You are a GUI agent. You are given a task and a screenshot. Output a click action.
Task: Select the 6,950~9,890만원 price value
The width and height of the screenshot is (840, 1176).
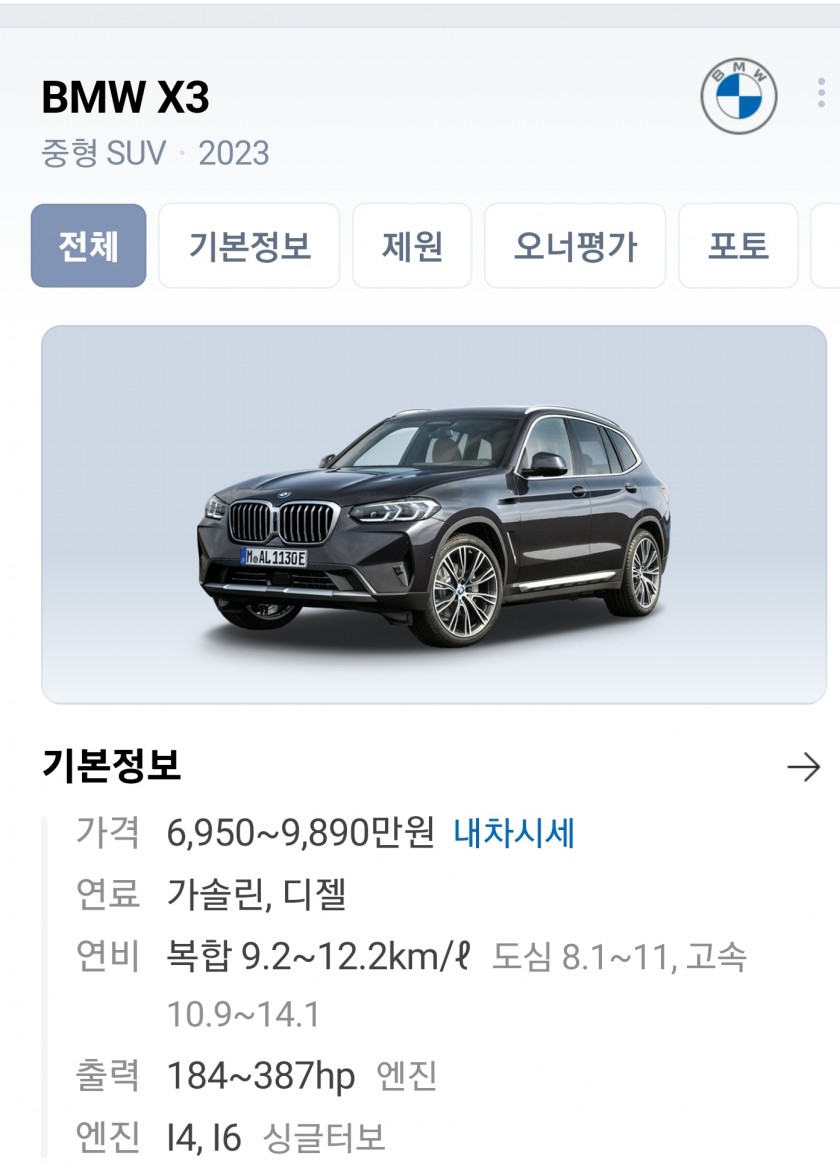coord(301,833)
